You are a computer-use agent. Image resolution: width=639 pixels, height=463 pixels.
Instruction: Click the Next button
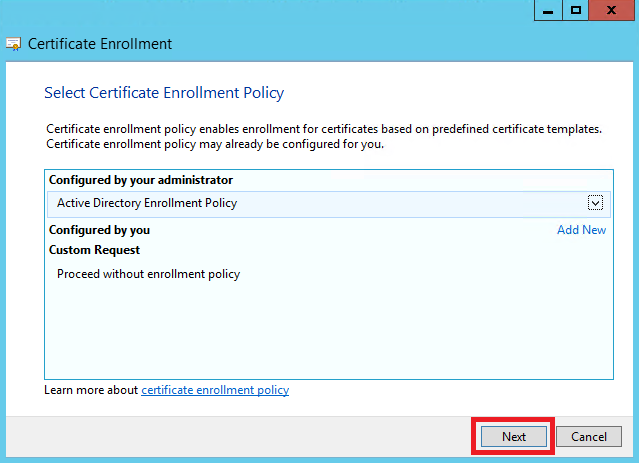pyautogui.click(x=513, y=437)
